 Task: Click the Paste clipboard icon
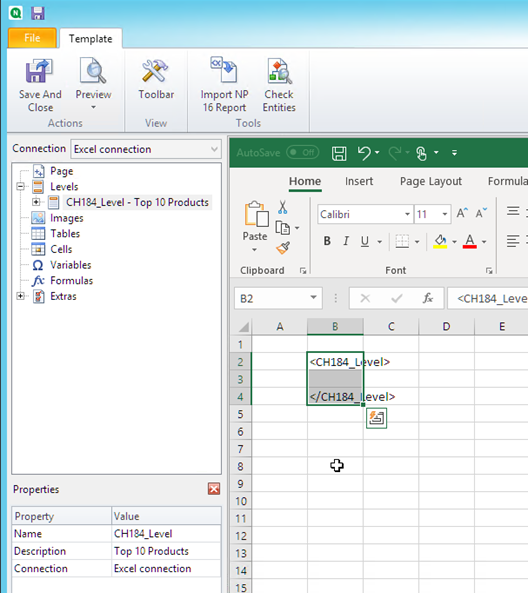(x=256, y=214)
